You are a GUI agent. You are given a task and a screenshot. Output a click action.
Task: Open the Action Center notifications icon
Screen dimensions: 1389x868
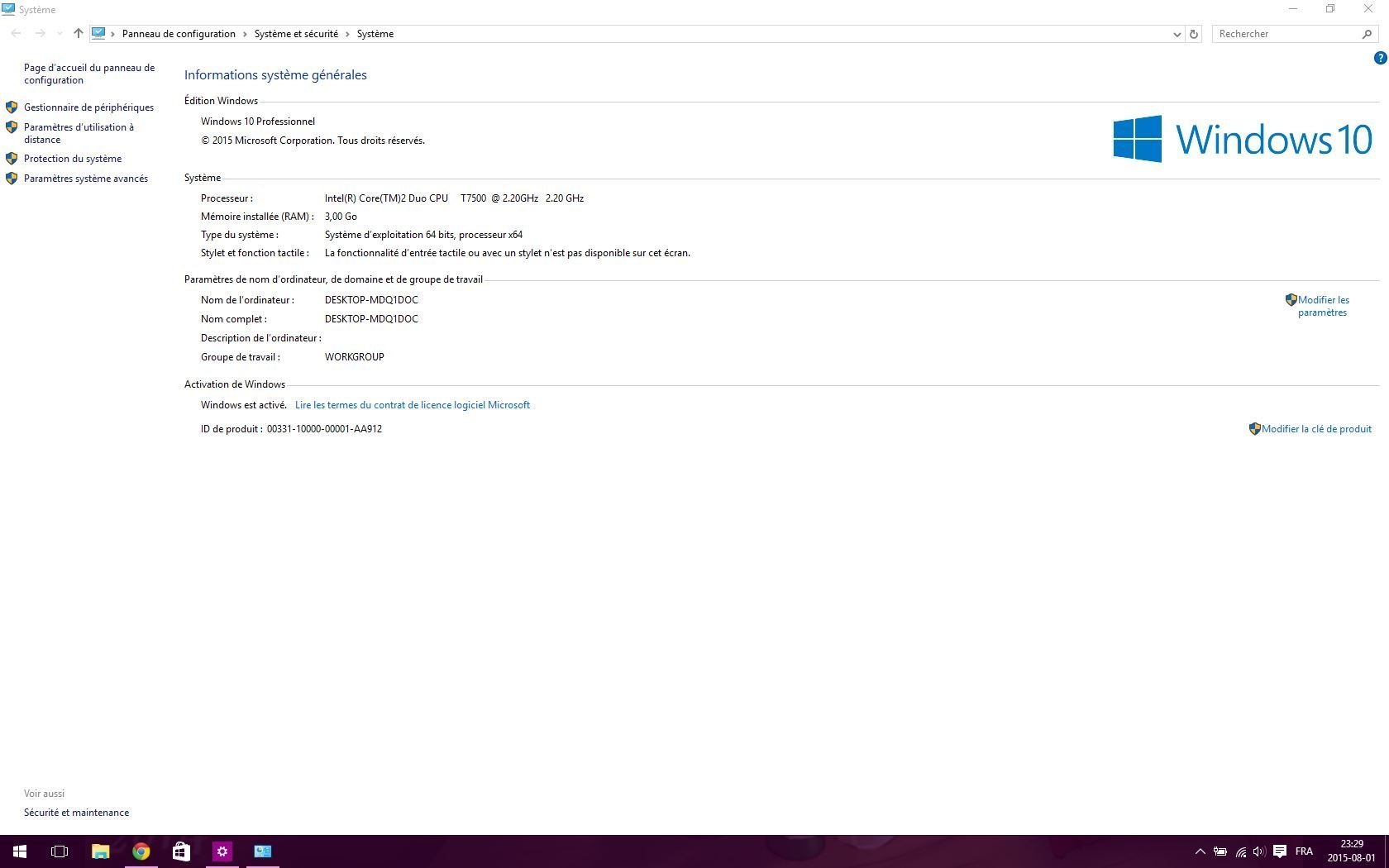[1280, 851]
